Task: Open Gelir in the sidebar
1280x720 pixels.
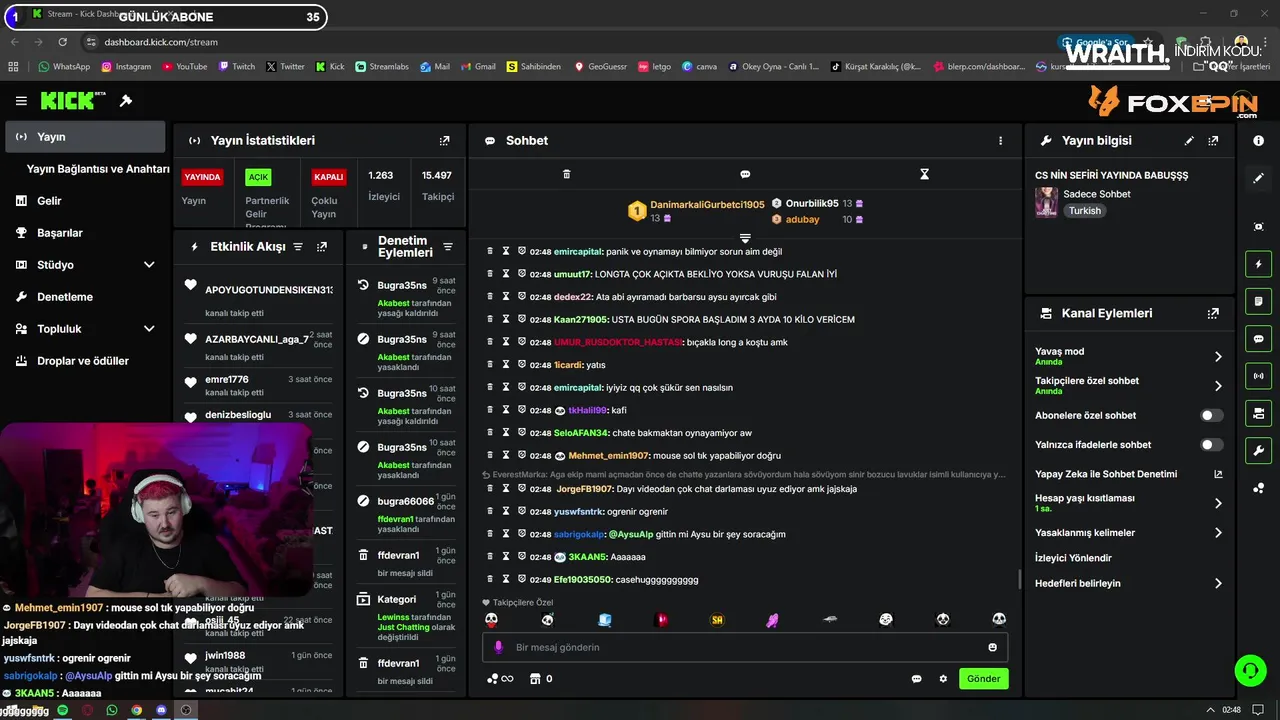Action: pos(84,201)
